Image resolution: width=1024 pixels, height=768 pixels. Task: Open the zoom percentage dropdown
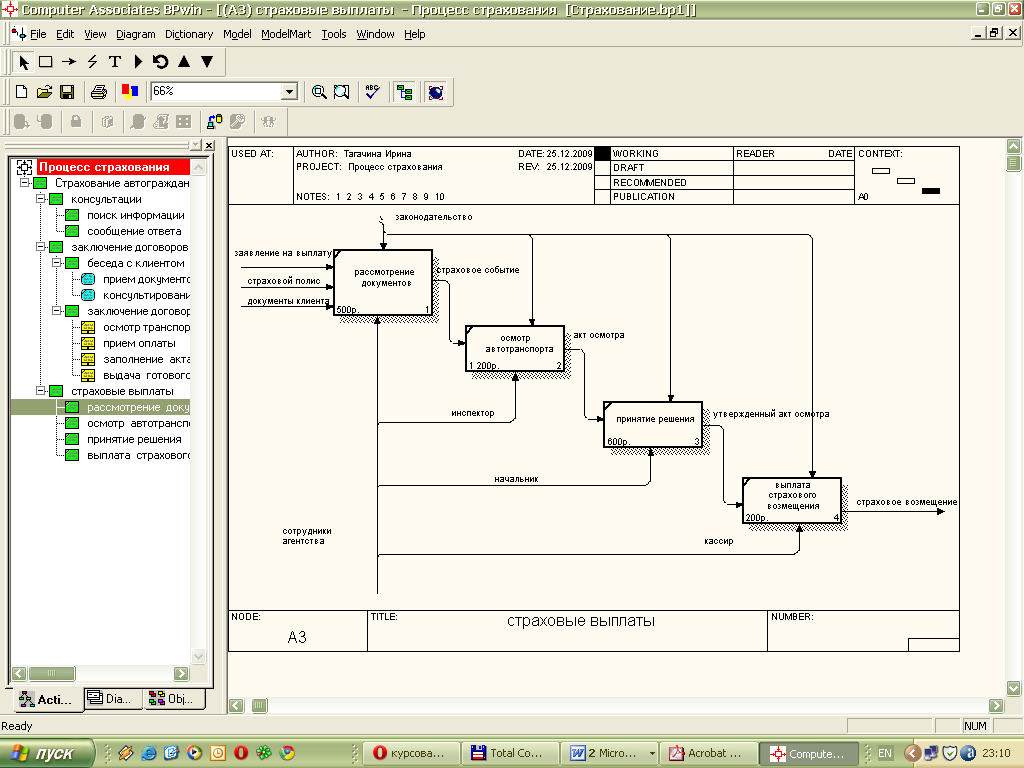(289, 91)
